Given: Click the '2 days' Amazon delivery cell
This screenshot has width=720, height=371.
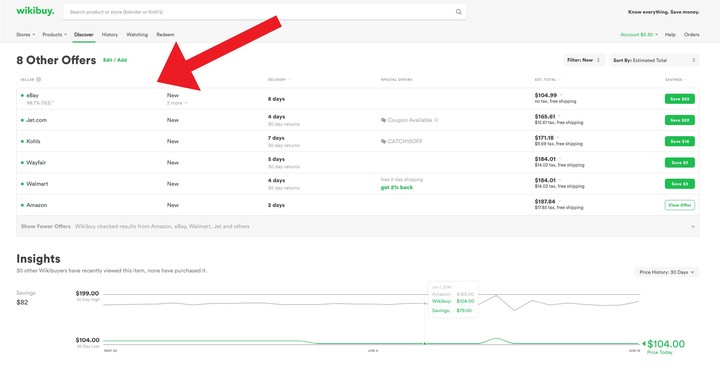Looking at the screenshot, I should tap(276, 205).
